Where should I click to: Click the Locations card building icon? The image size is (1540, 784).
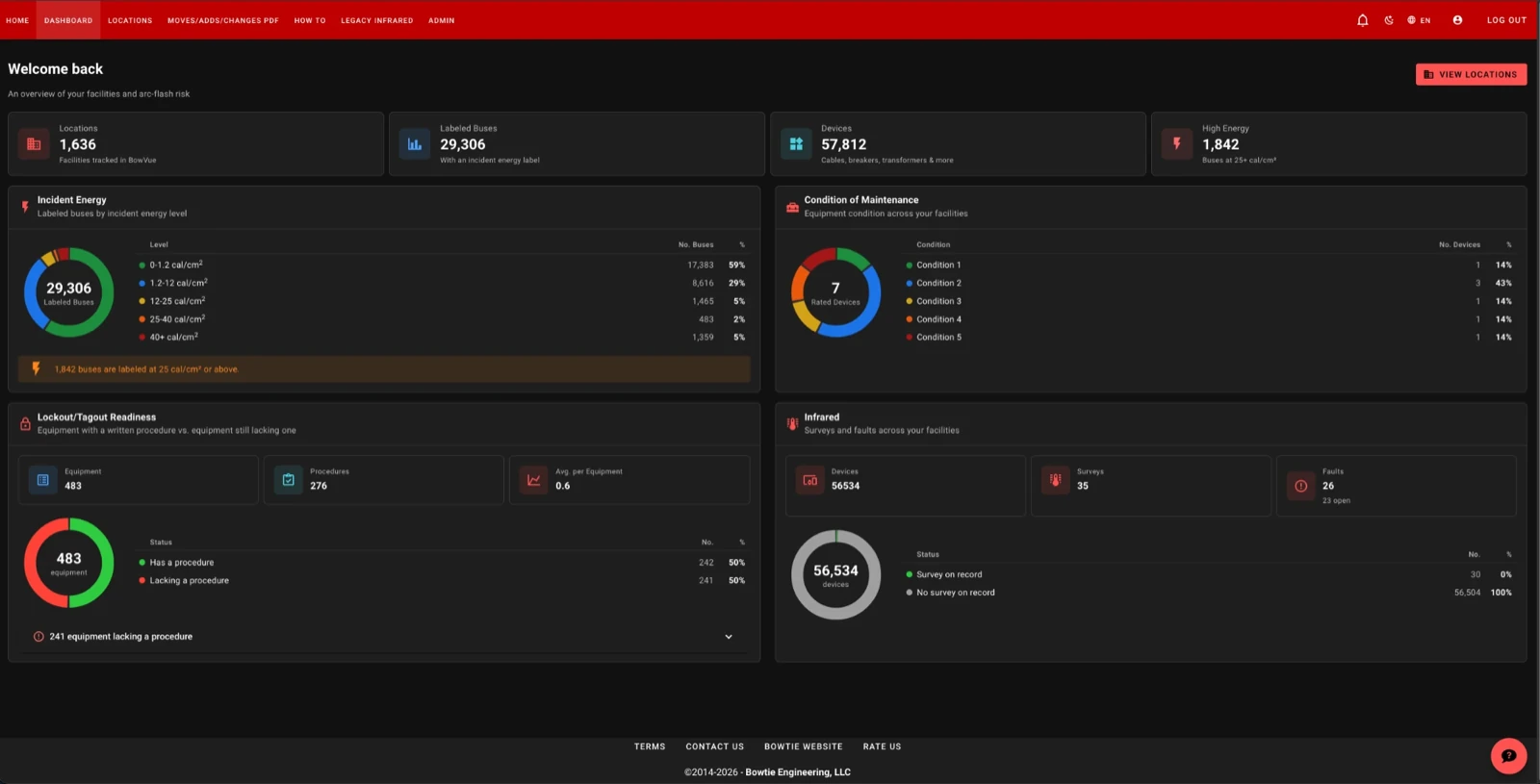click(34, 144)
